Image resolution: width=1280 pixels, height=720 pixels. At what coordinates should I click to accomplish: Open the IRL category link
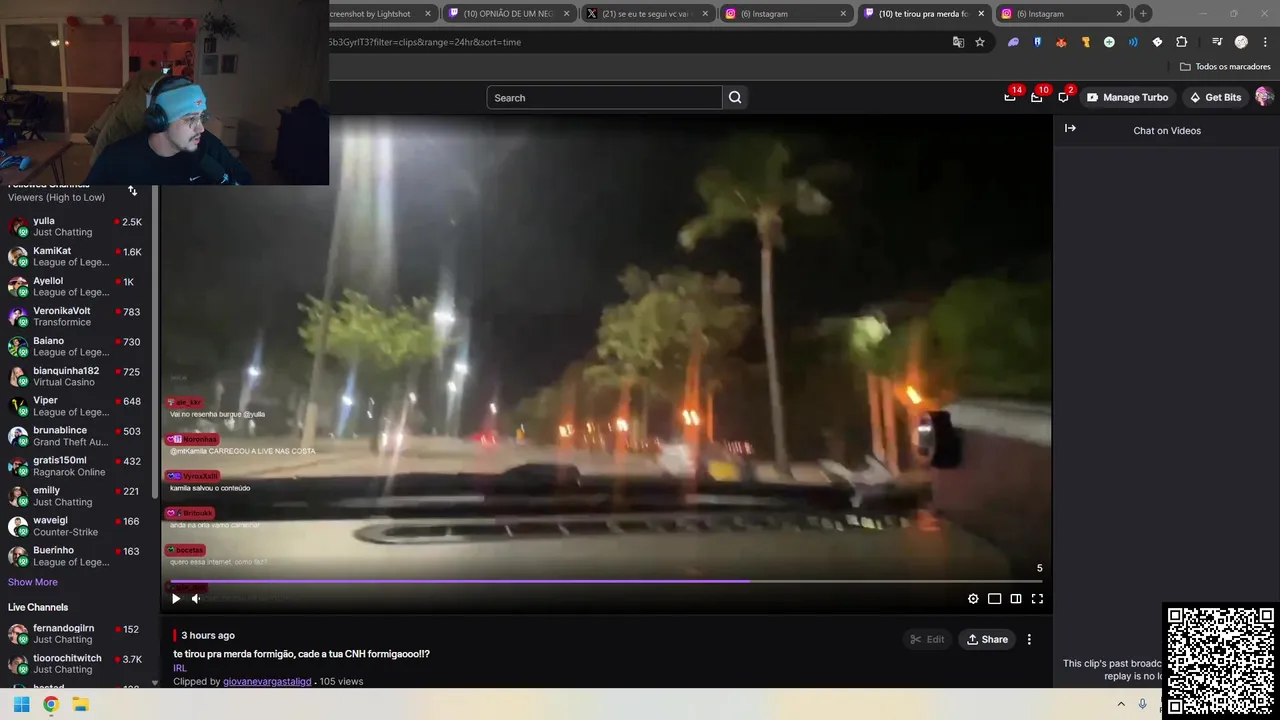tap(180, 668)
